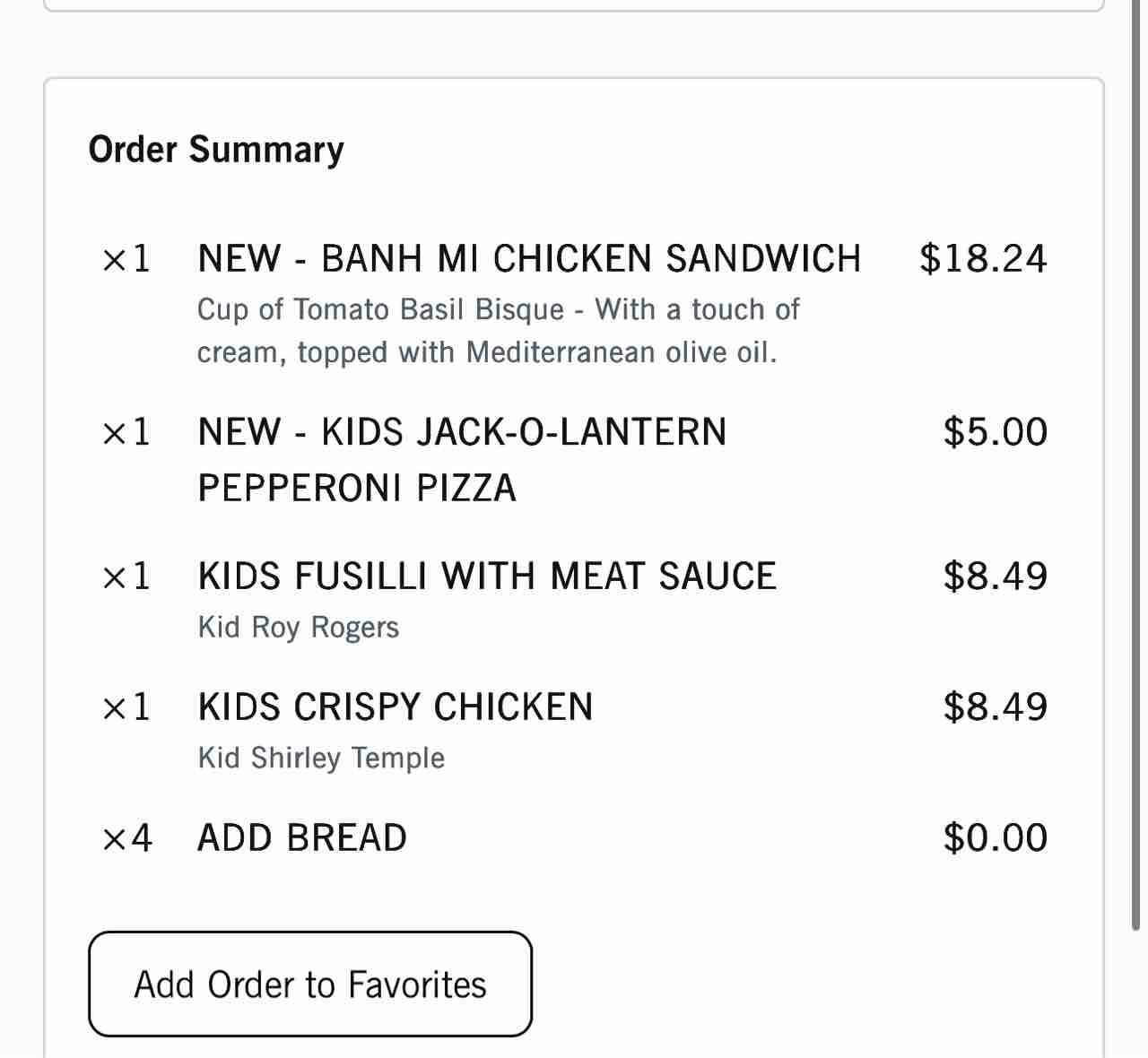Click the x4 quantity beside Add Bread

pyautogui.click(x=127, y=837)
